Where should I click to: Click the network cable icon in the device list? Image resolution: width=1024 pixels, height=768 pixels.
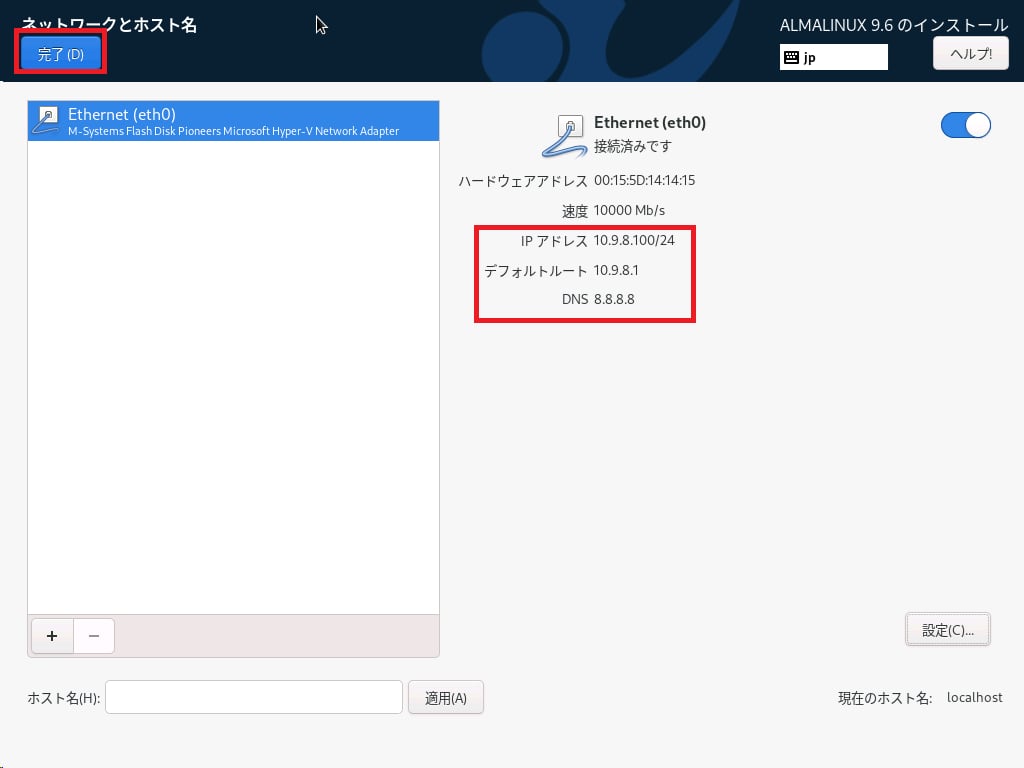point(47,121)
